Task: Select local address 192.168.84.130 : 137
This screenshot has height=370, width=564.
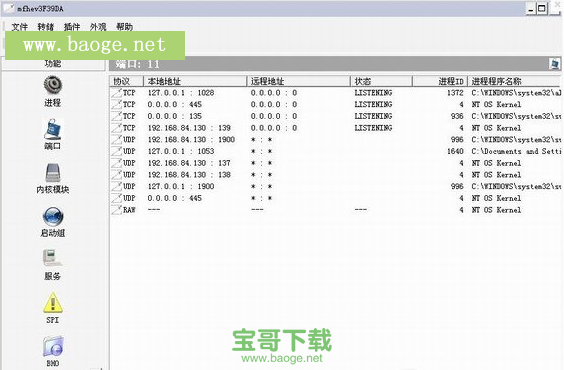Action: 189,163
